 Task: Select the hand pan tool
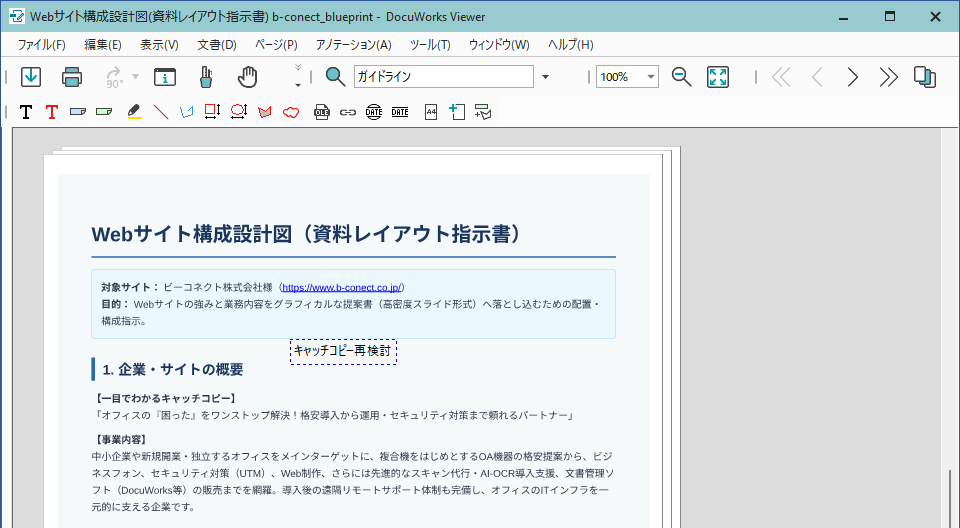[x=247, y=77]
